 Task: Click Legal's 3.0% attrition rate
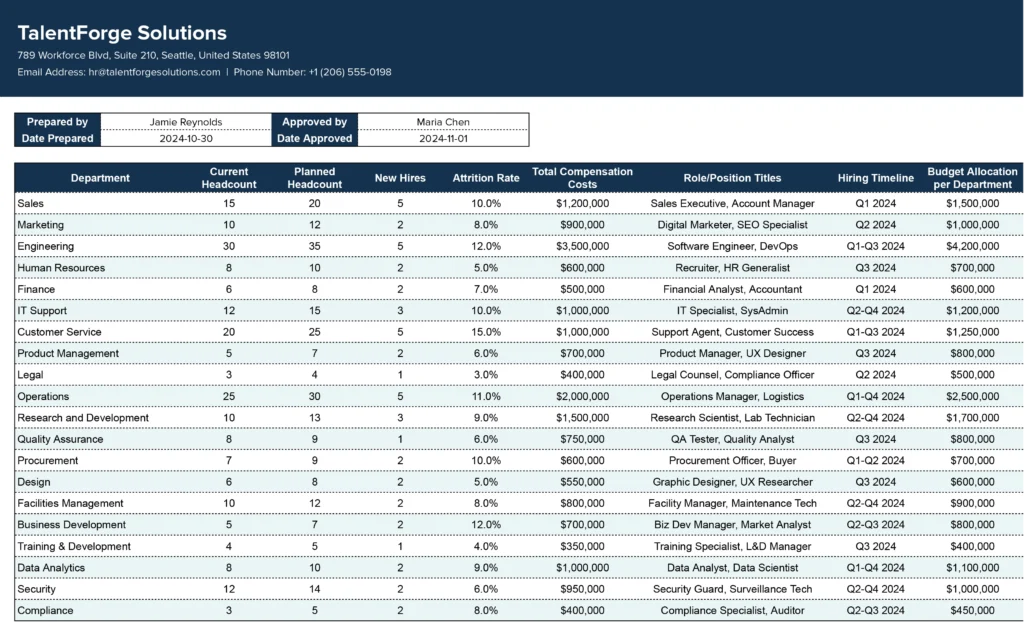click(486, 375)
